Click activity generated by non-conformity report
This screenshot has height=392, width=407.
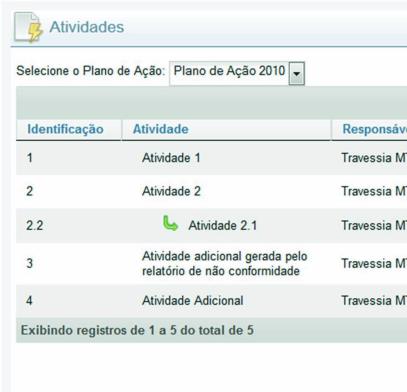(x=225, y=264)
